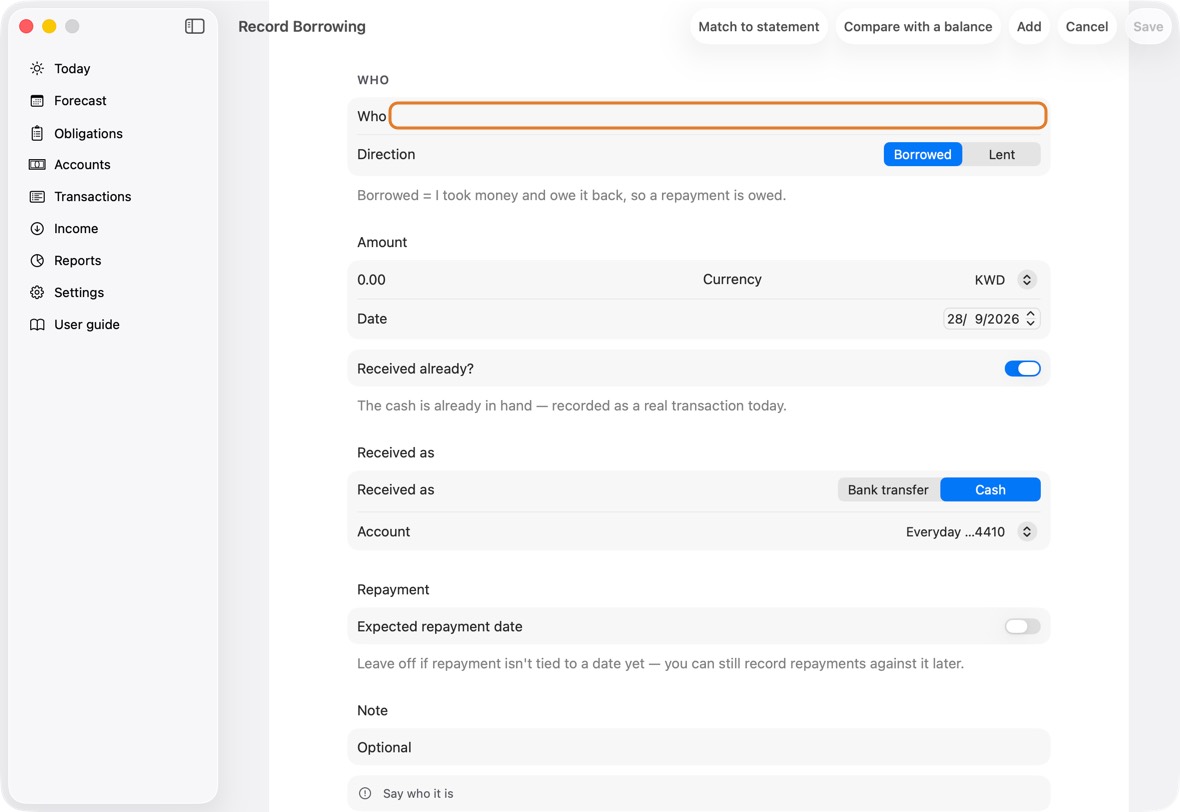This screenshot has height=812, width=1180.
Task: Open the Income section
Action: pos(76,229)
